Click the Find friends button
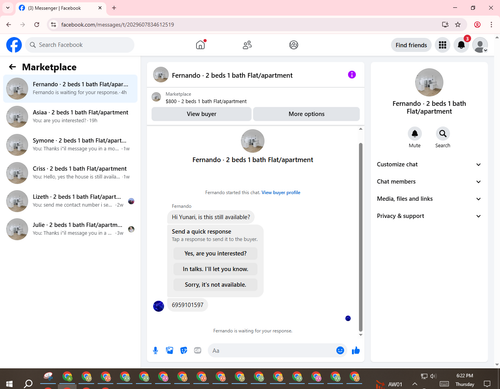The image size is (500, 389). [411, 45]
